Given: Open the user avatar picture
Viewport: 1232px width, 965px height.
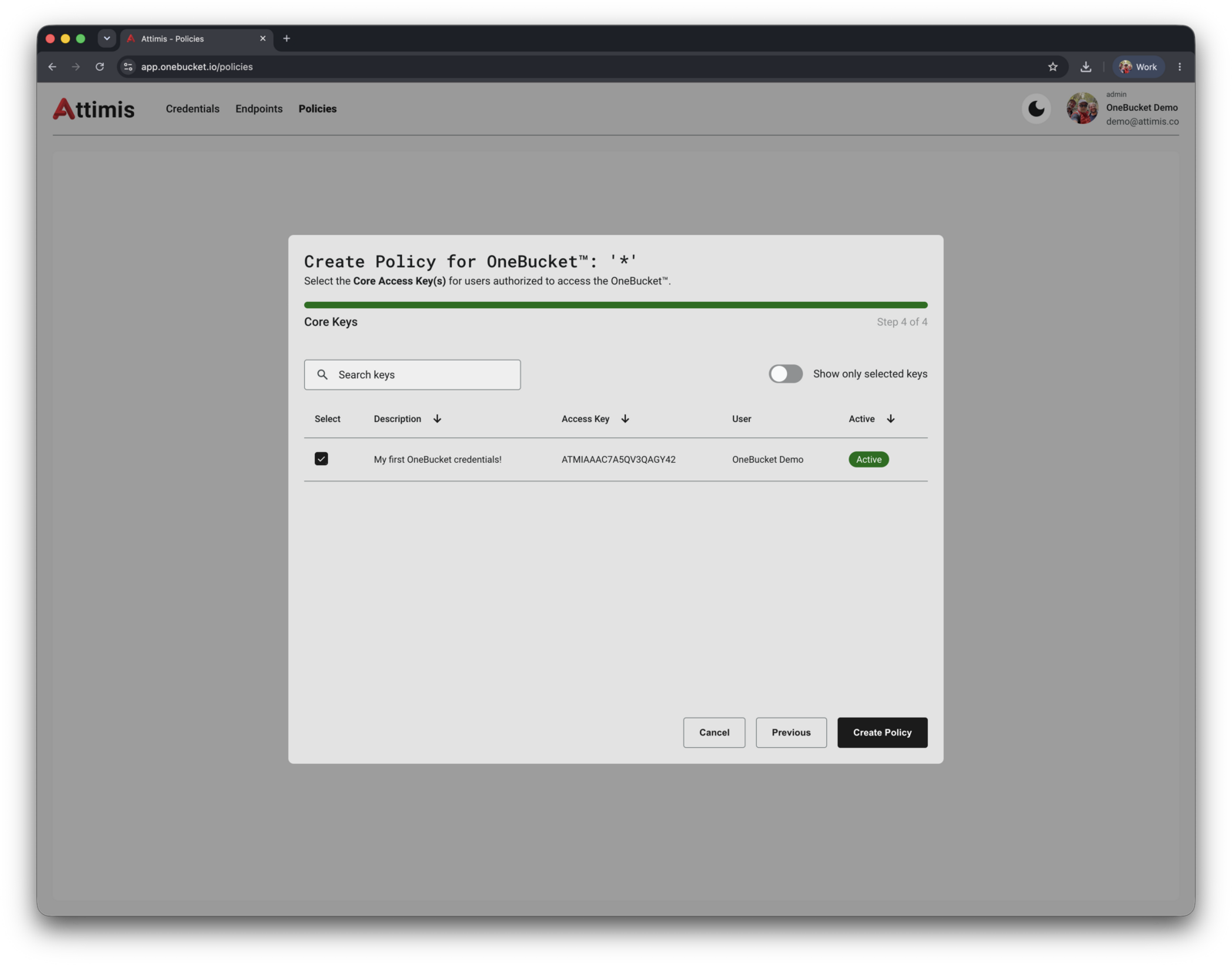Looking at the screenshot, I should 1082,109.
